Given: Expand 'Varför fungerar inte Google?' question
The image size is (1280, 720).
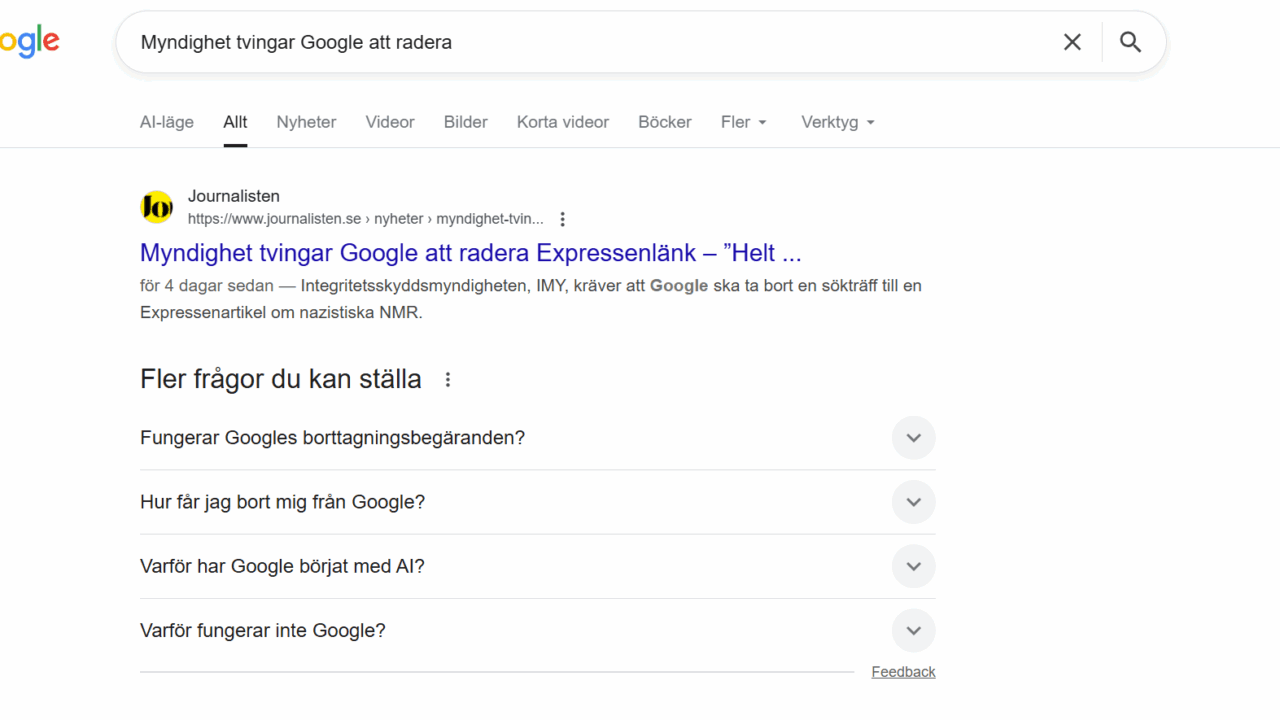Looking at the screenshot, I should [x=913, y=631].
